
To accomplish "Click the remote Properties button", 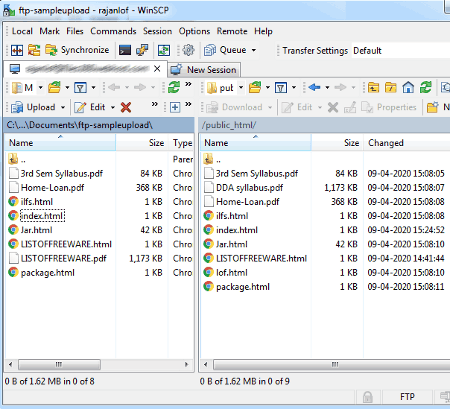I will coord(389,107).
